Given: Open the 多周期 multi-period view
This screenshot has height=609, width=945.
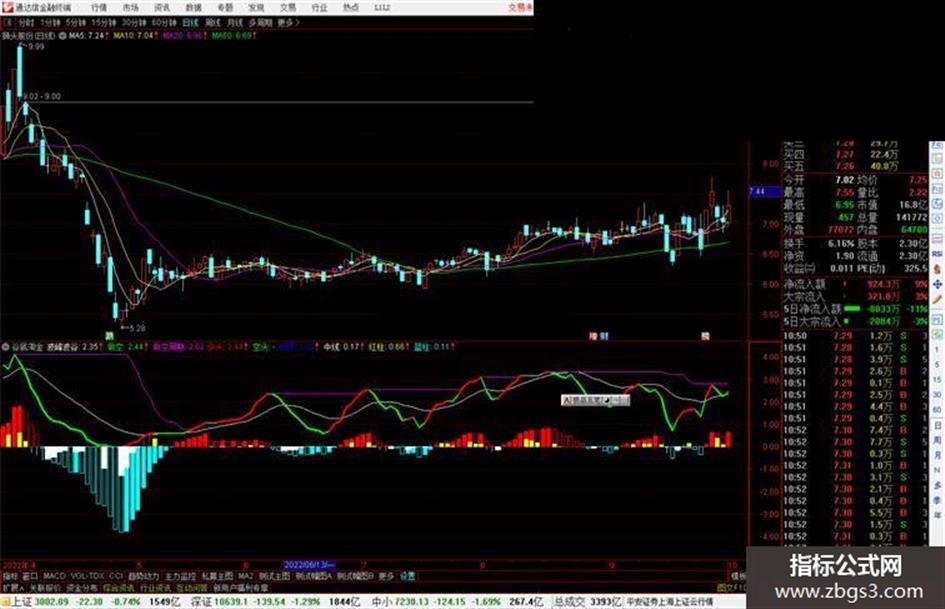Looking at the screenshot, I should (x=260, y=23).
